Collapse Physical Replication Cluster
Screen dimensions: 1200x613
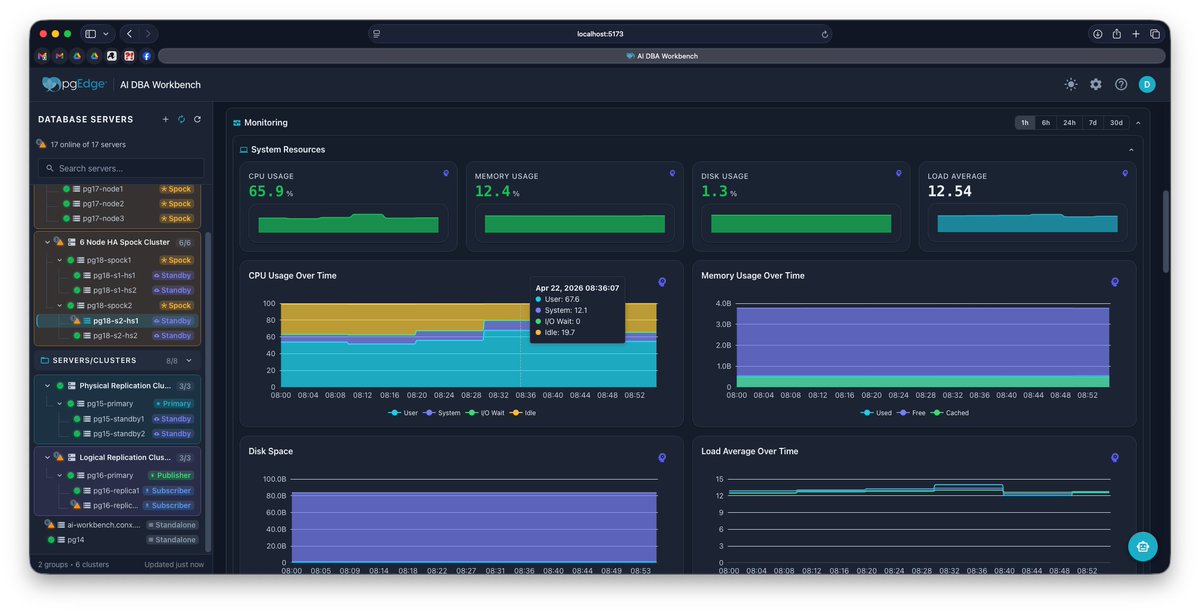pyautogui.click(x=47, y=385)
